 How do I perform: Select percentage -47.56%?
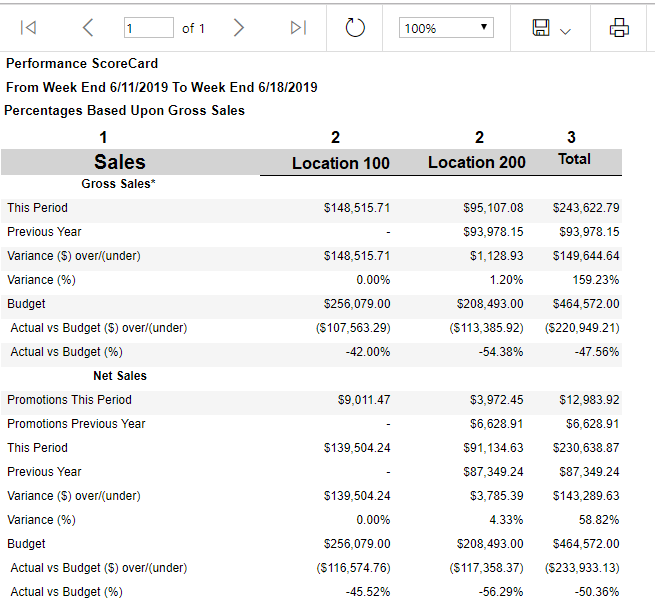tap(597, 352)
